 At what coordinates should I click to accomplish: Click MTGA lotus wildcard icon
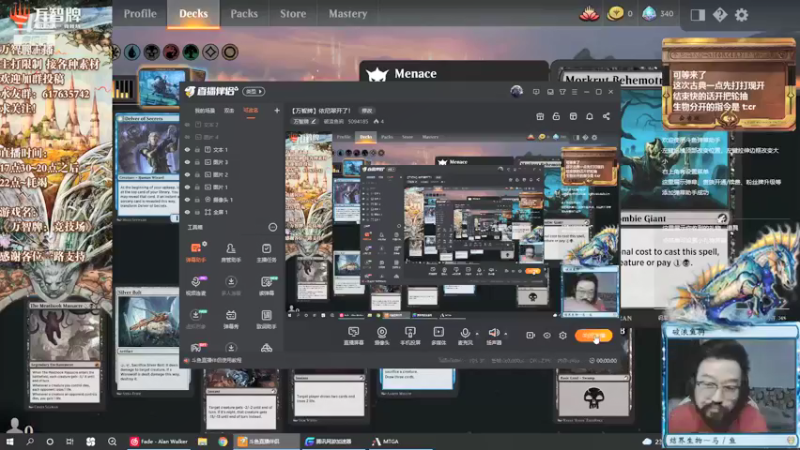point(589,14)
